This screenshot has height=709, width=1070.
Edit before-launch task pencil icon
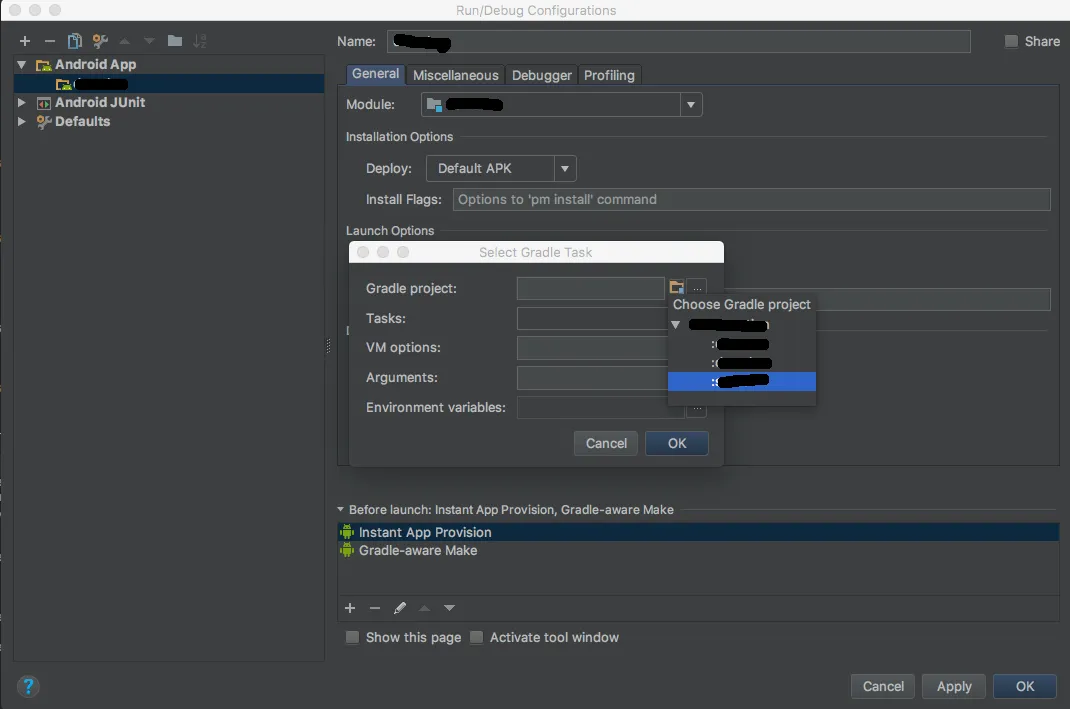pyautogui.click(x=400, y=607)
